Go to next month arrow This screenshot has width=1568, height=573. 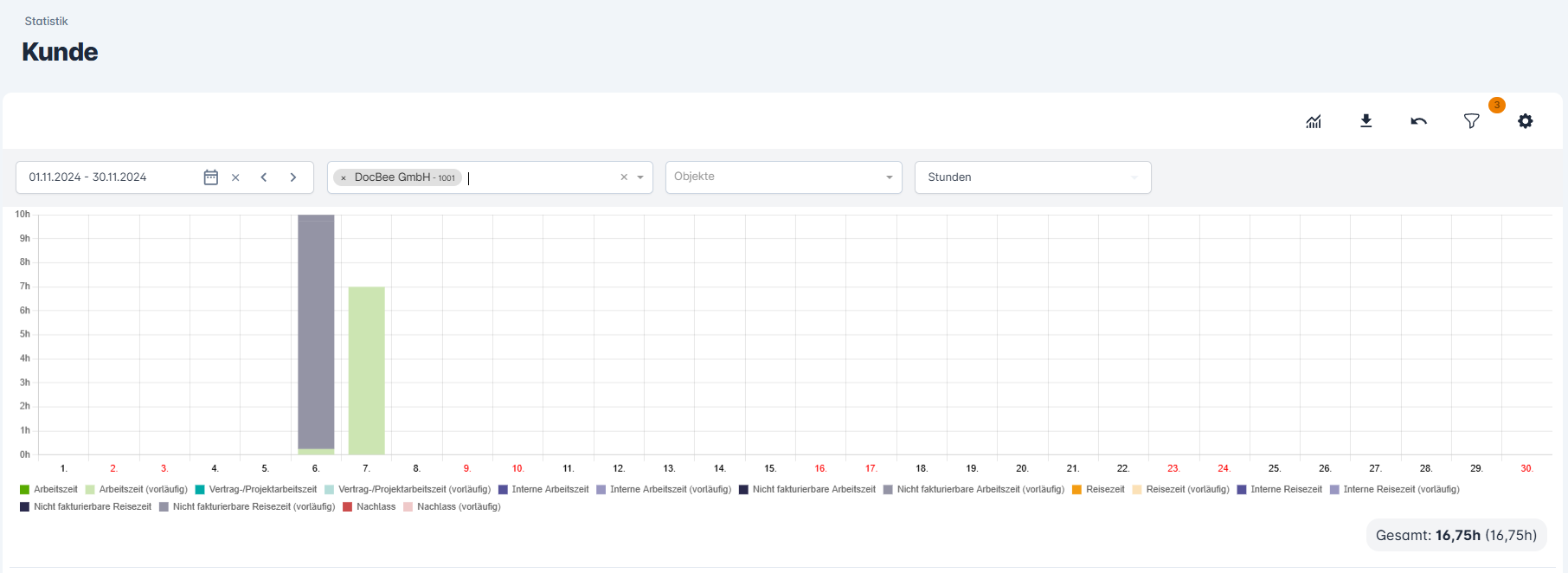[293, 177]
